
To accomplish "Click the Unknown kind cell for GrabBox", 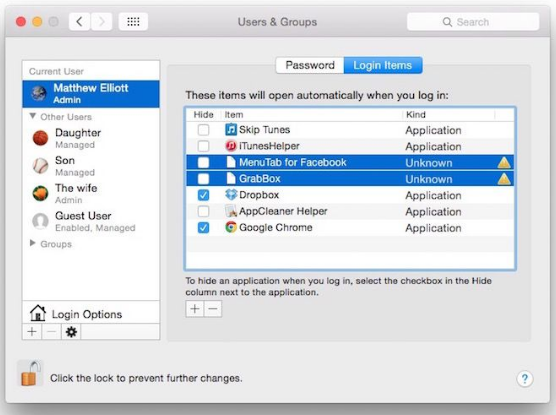I will tap(429, 179).
